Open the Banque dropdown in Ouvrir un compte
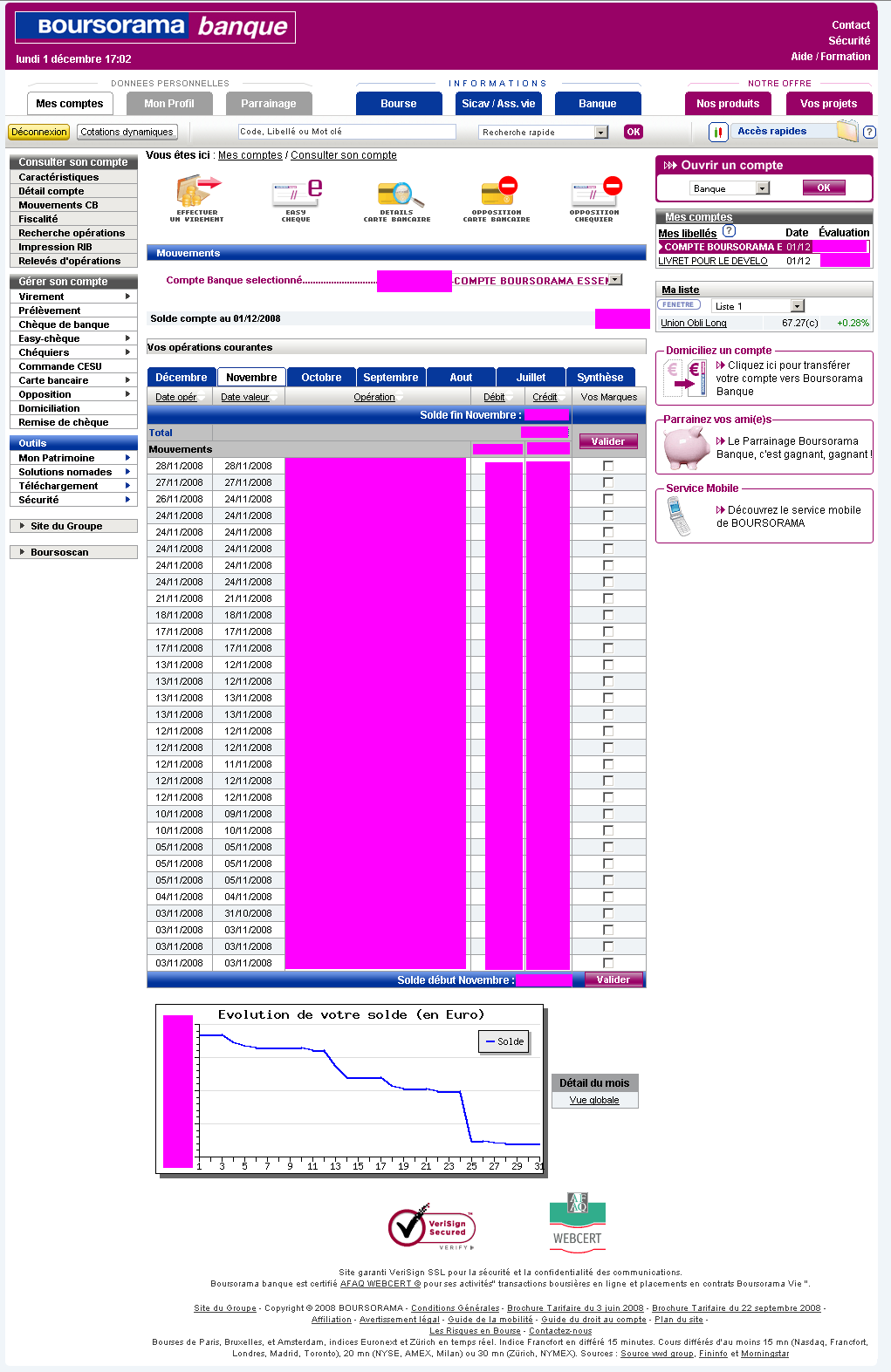This screenshot has width=891, height=1372. click(x=763, y=188)
